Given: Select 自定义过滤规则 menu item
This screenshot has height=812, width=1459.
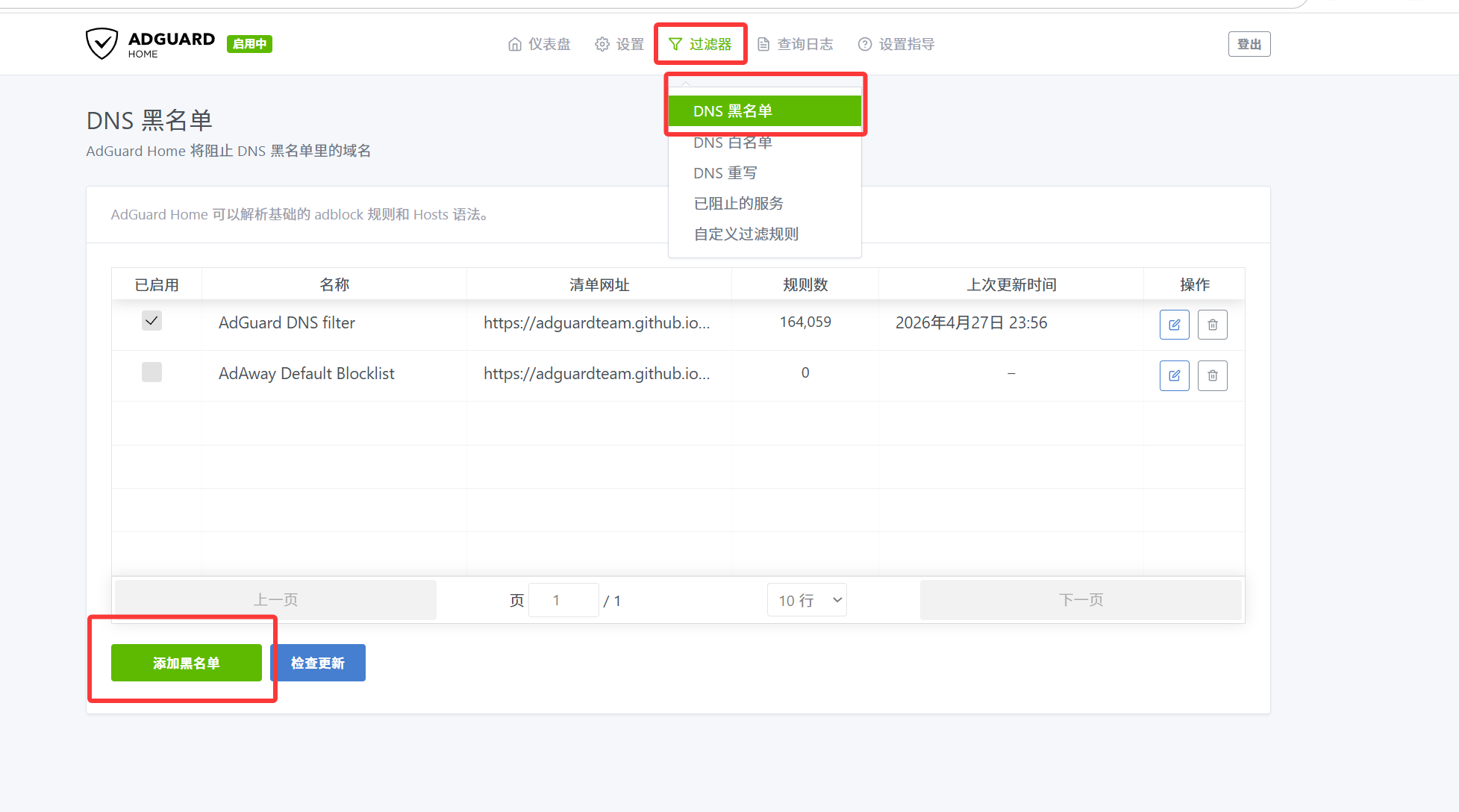Looking at the screenshot, I should click(x=746, y=234).
